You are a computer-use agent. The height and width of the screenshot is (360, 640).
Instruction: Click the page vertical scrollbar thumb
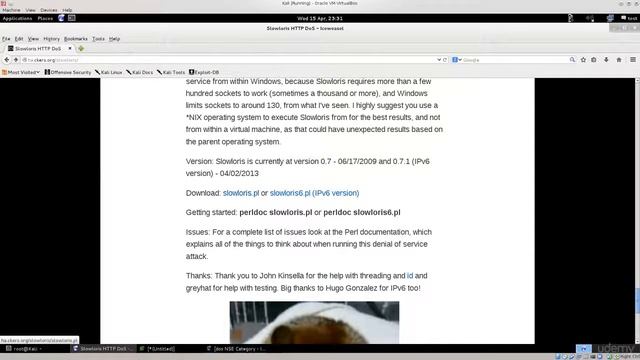637,301
